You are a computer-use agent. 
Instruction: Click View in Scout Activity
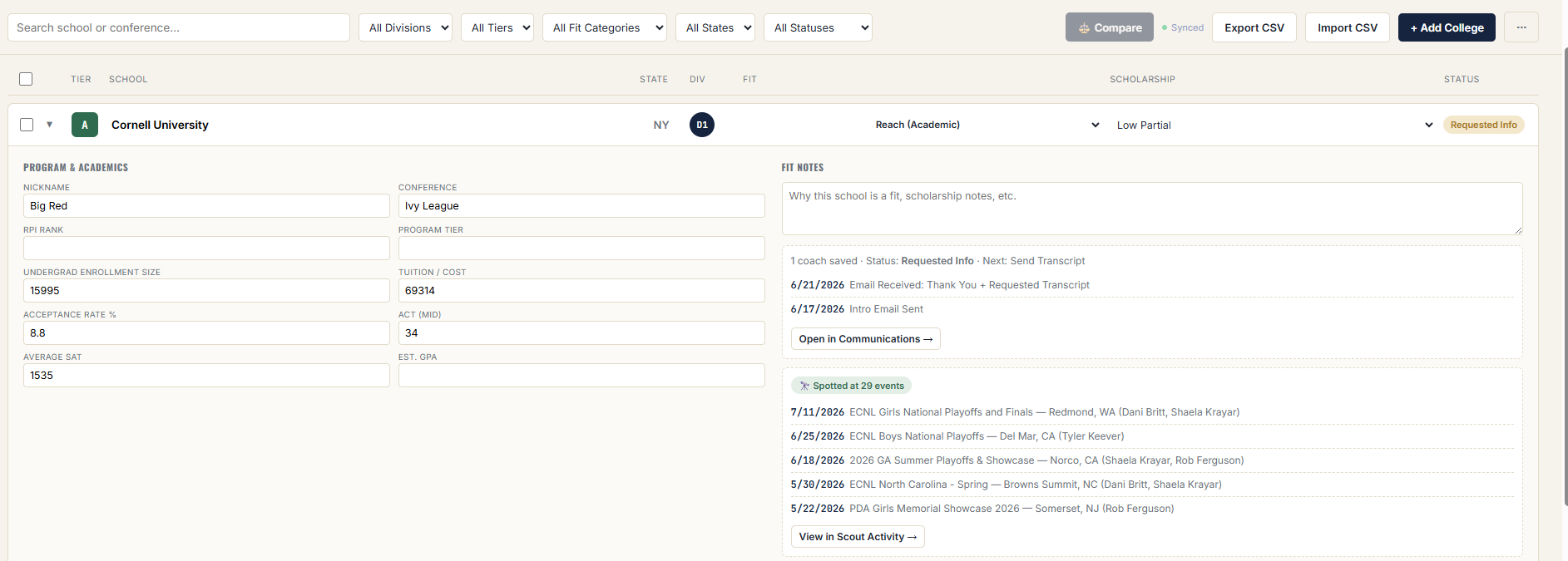(x=858, y=537)
